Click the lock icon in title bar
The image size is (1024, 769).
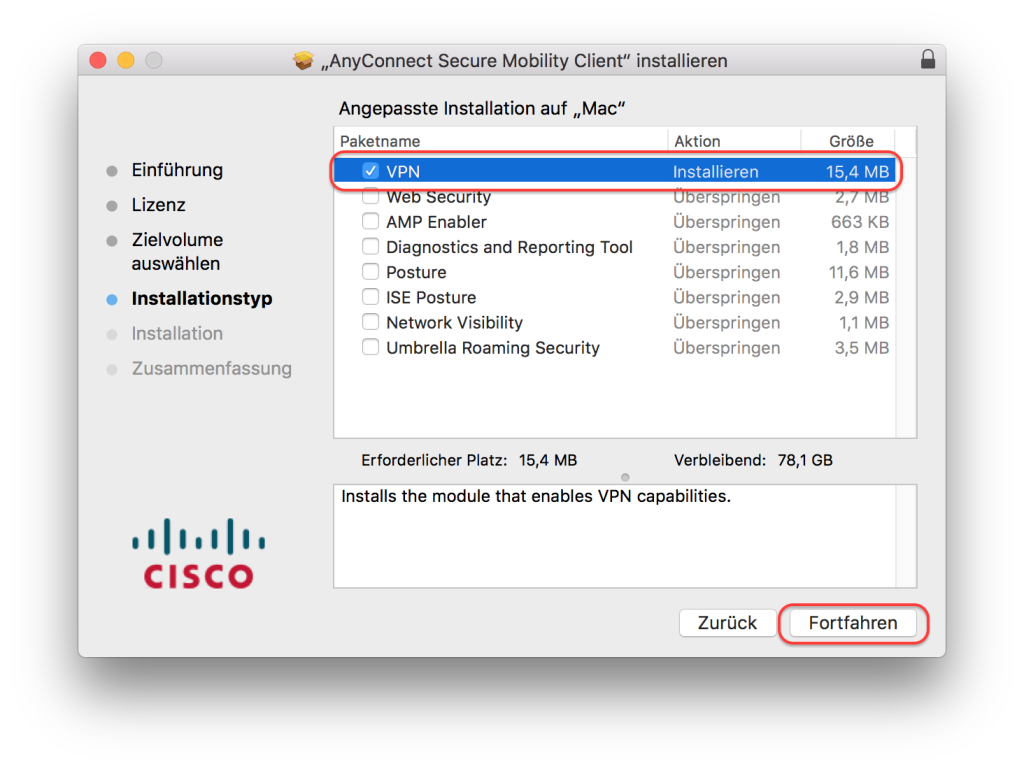tap(928, 60)
